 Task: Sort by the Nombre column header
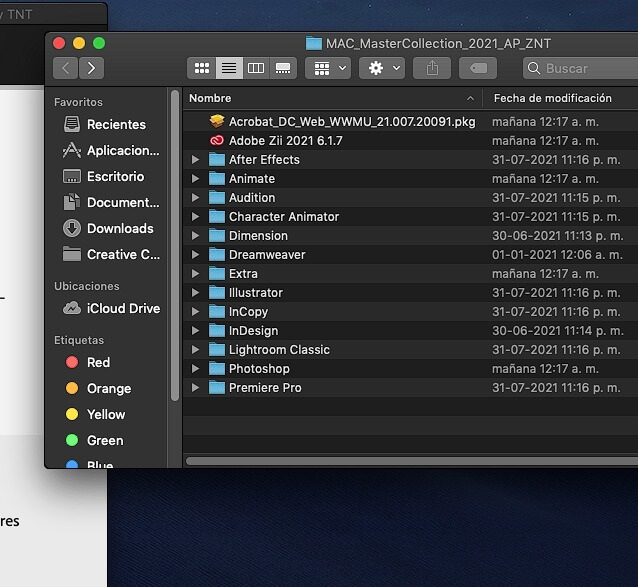(x=332, y=98)
